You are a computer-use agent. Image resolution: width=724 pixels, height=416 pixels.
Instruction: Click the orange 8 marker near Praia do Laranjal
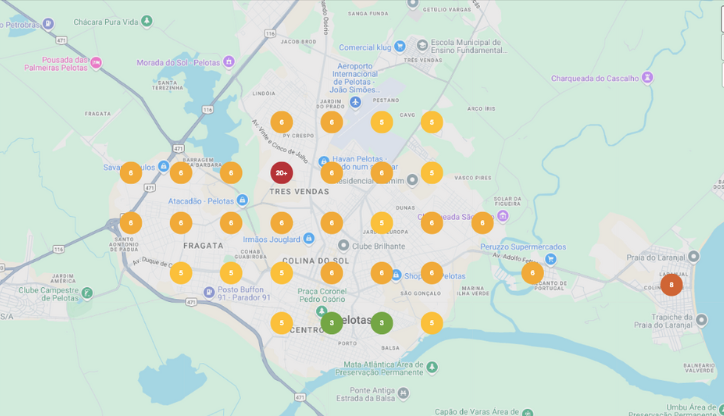click(671, 285)
